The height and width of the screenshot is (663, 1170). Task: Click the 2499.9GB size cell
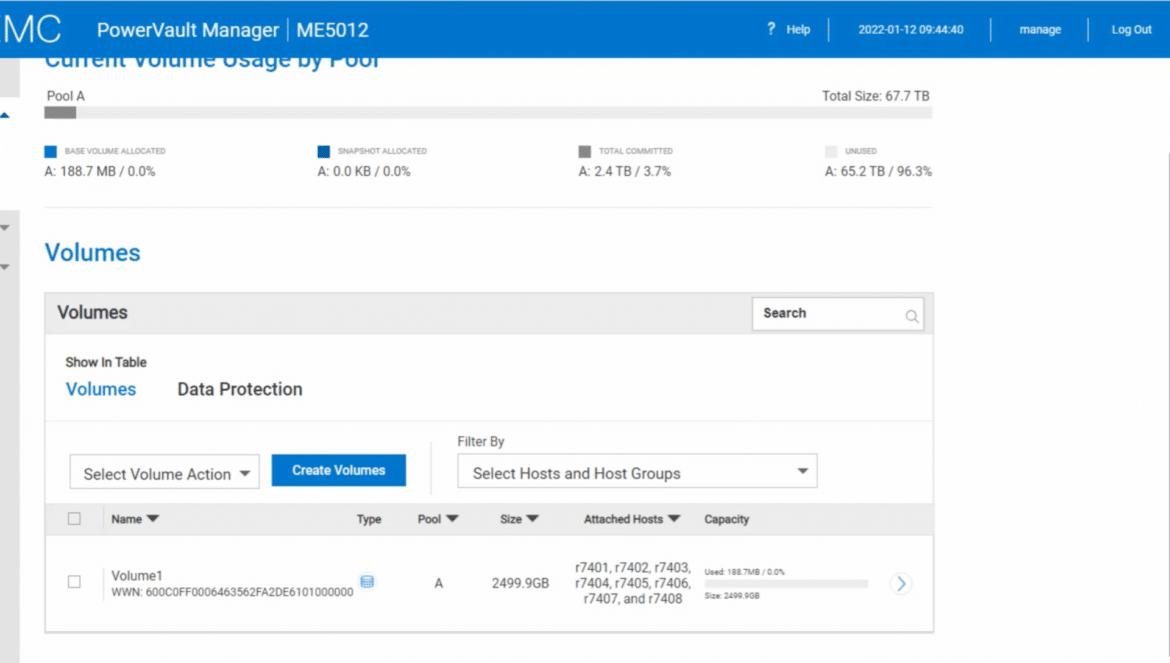coord(520,583)
